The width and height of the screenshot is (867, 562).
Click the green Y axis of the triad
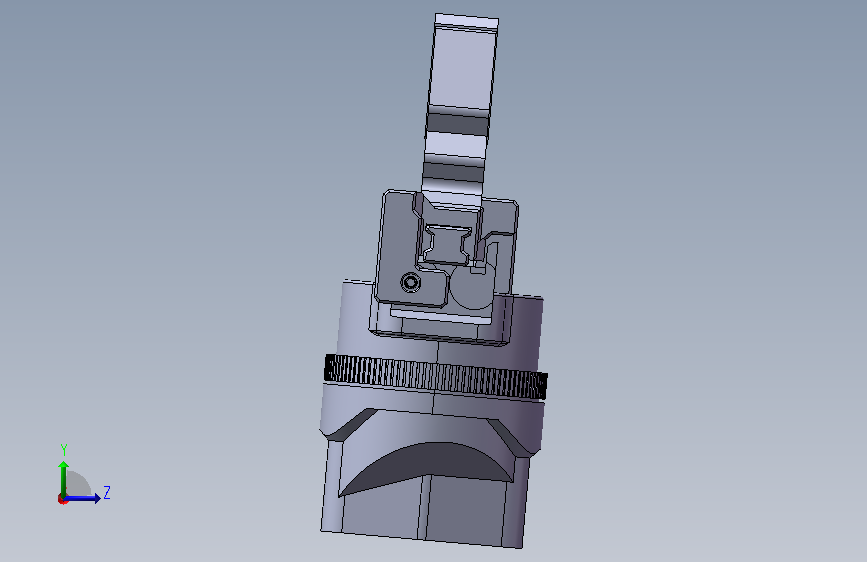pyautogui.click(x=64, y=478)
